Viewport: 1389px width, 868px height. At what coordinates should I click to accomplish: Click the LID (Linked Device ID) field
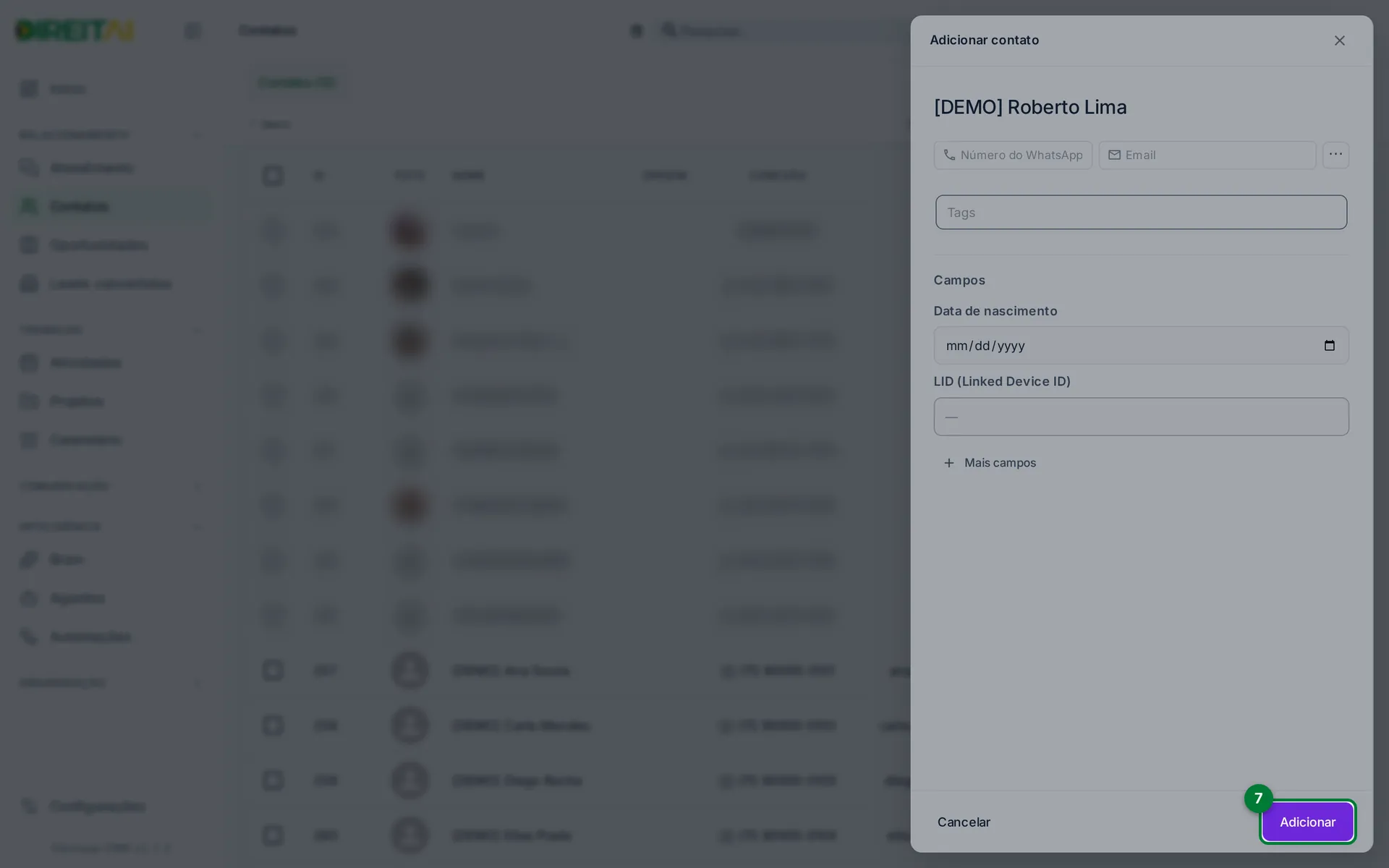[1141, 417]
